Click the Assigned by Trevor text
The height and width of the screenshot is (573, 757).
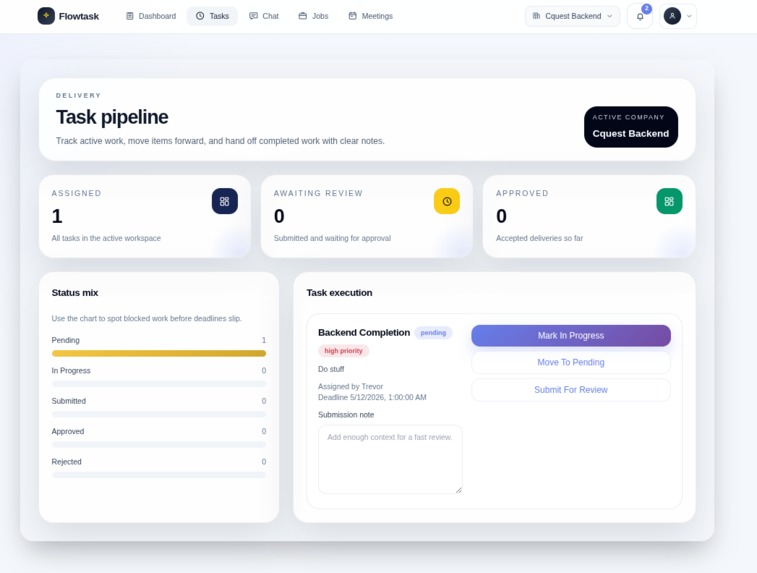(350, 387)
